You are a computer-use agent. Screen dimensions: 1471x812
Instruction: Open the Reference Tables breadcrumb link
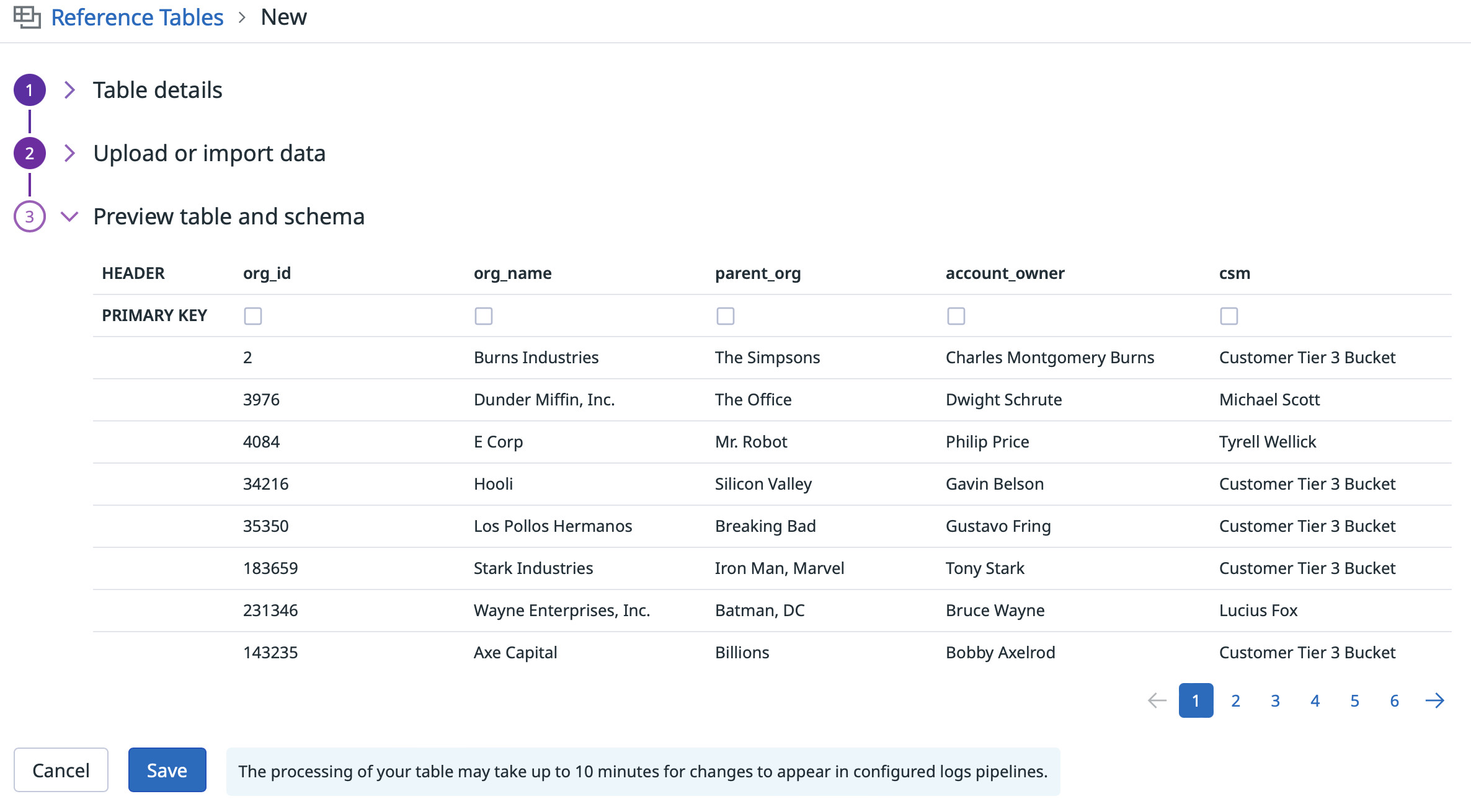click(137, 18)
